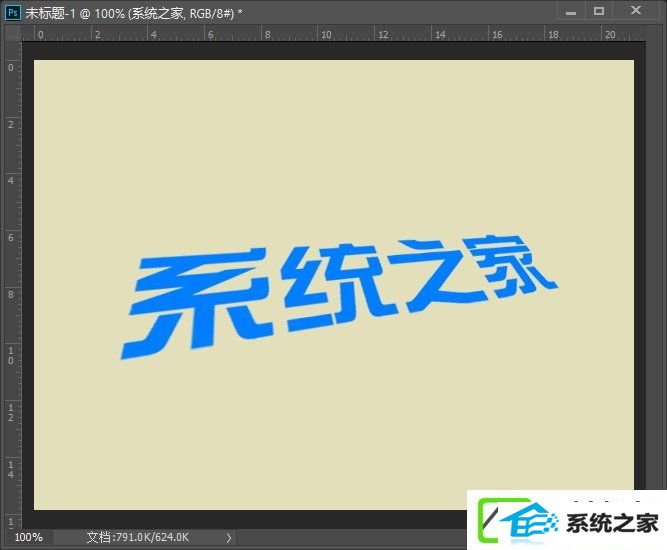The image size is (667, 550).
Task: Maximize the document window
Action: click(x=599, y=11)
